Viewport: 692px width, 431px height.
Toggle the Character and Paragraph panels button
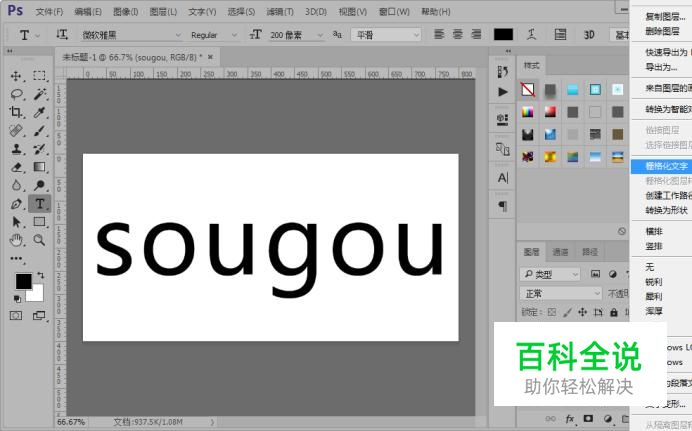point(560,34)
